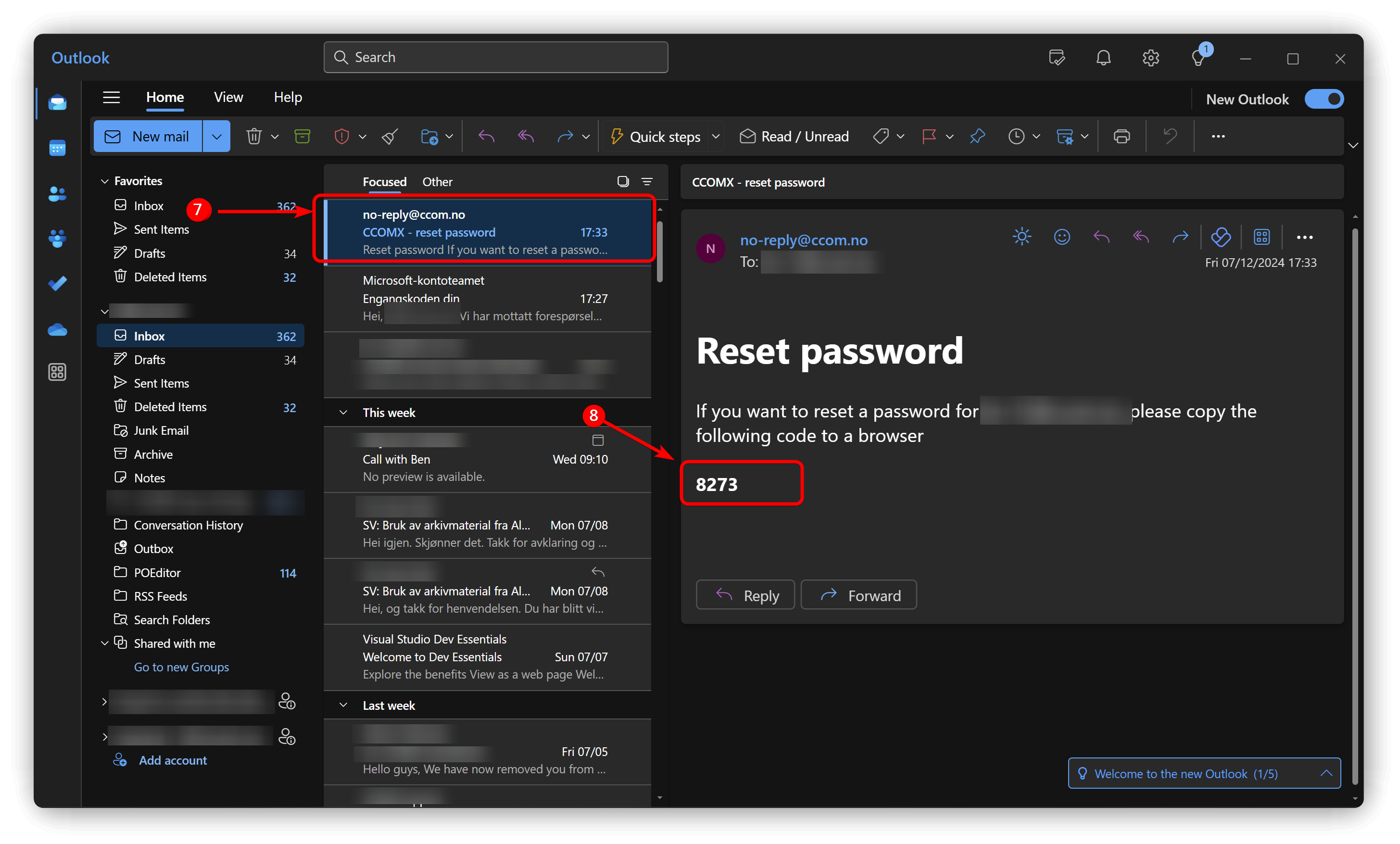Open the Settings gear icon
The height and width of the screenshot is (844, 1400).
point(1150,57)
